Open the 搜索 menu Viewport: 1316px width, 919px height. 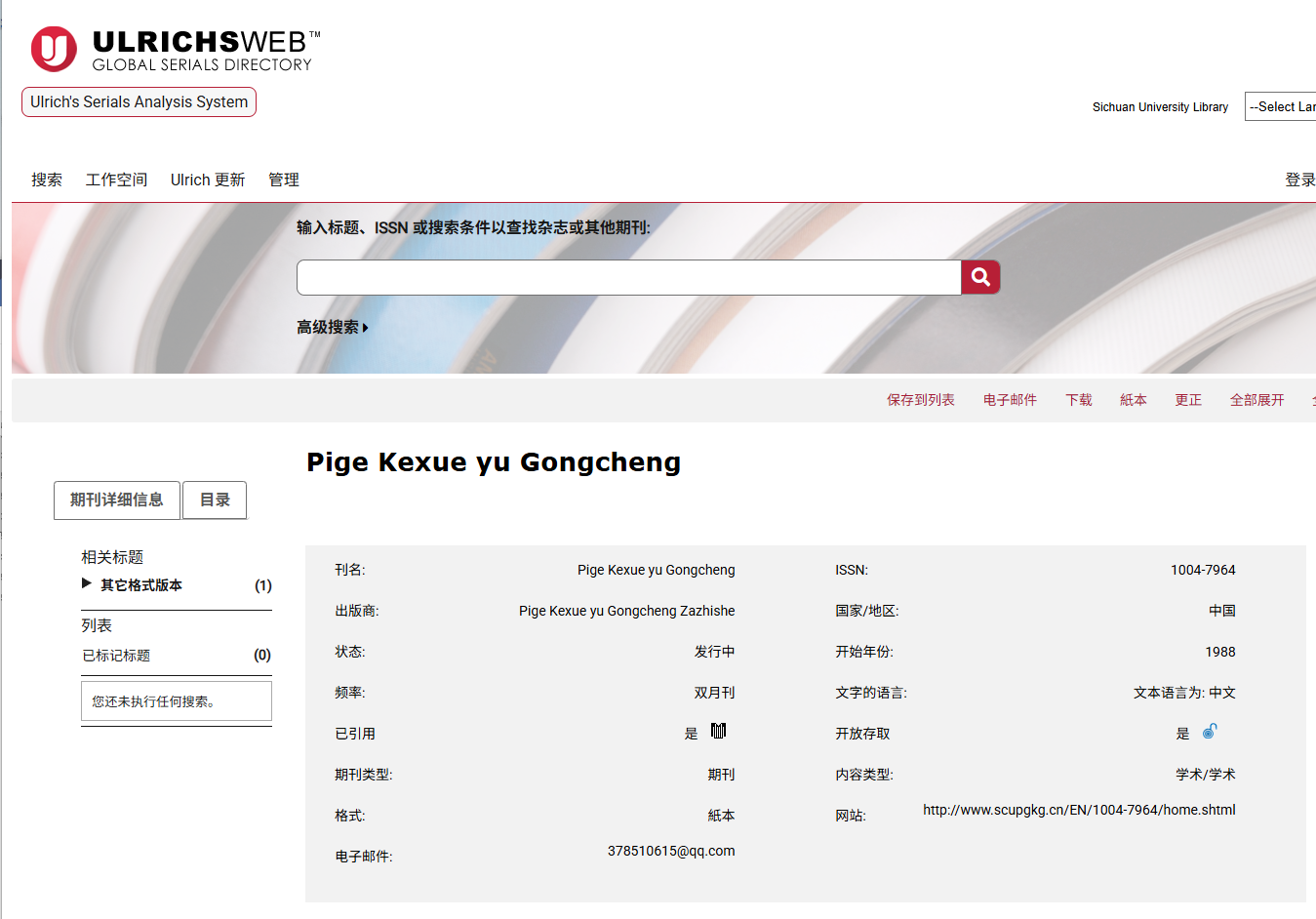[x=47, y=180]
